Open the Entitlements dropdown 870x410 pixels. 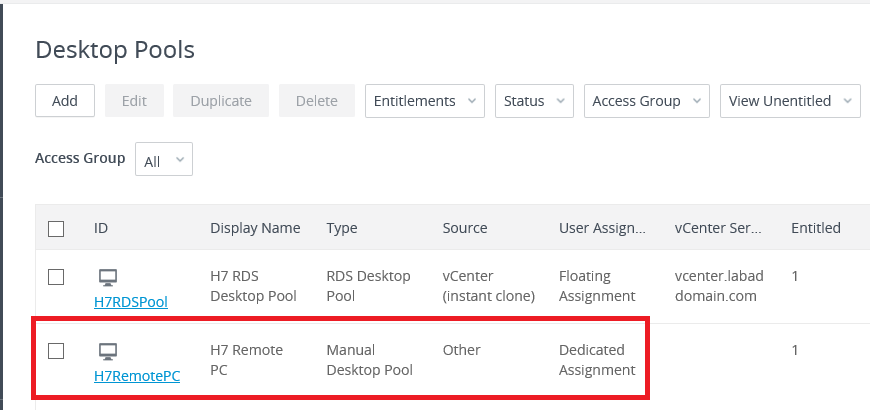424,101
